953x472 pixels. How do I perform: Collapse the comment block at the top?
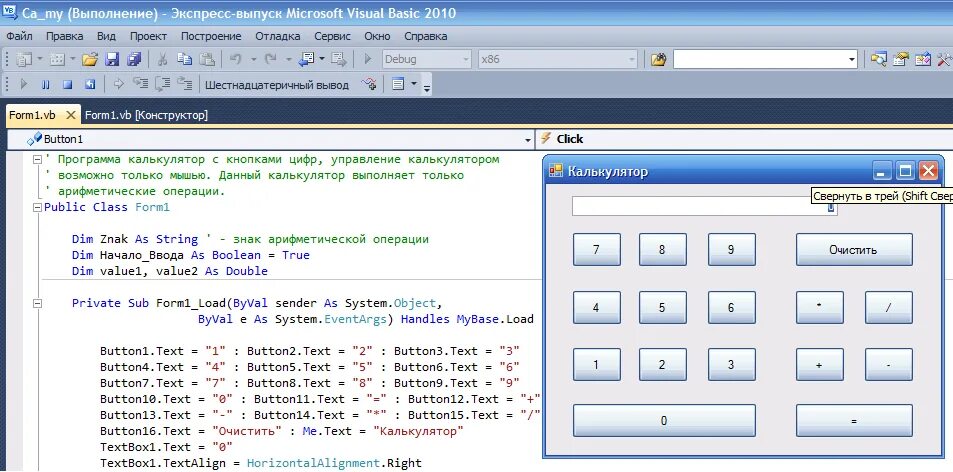pyautogui.click(x=37, y=159)
